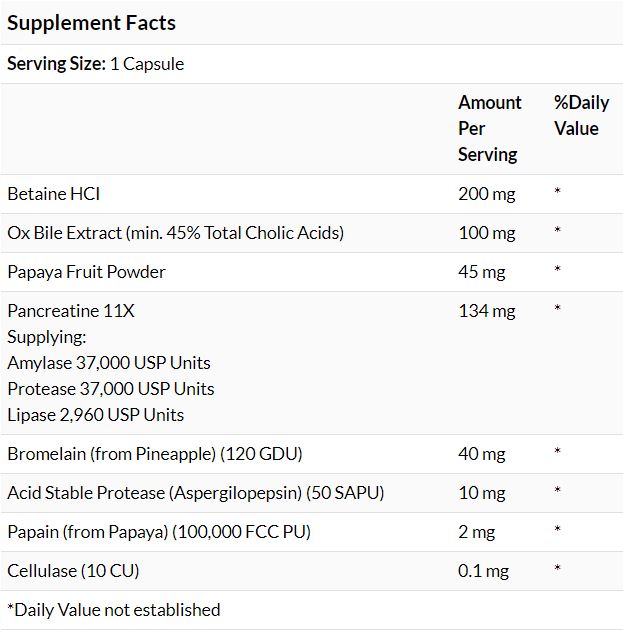The height and width of the screenshot is (639, 623).
Task: Click the 45 mg amount value
Action: [482, 272]
